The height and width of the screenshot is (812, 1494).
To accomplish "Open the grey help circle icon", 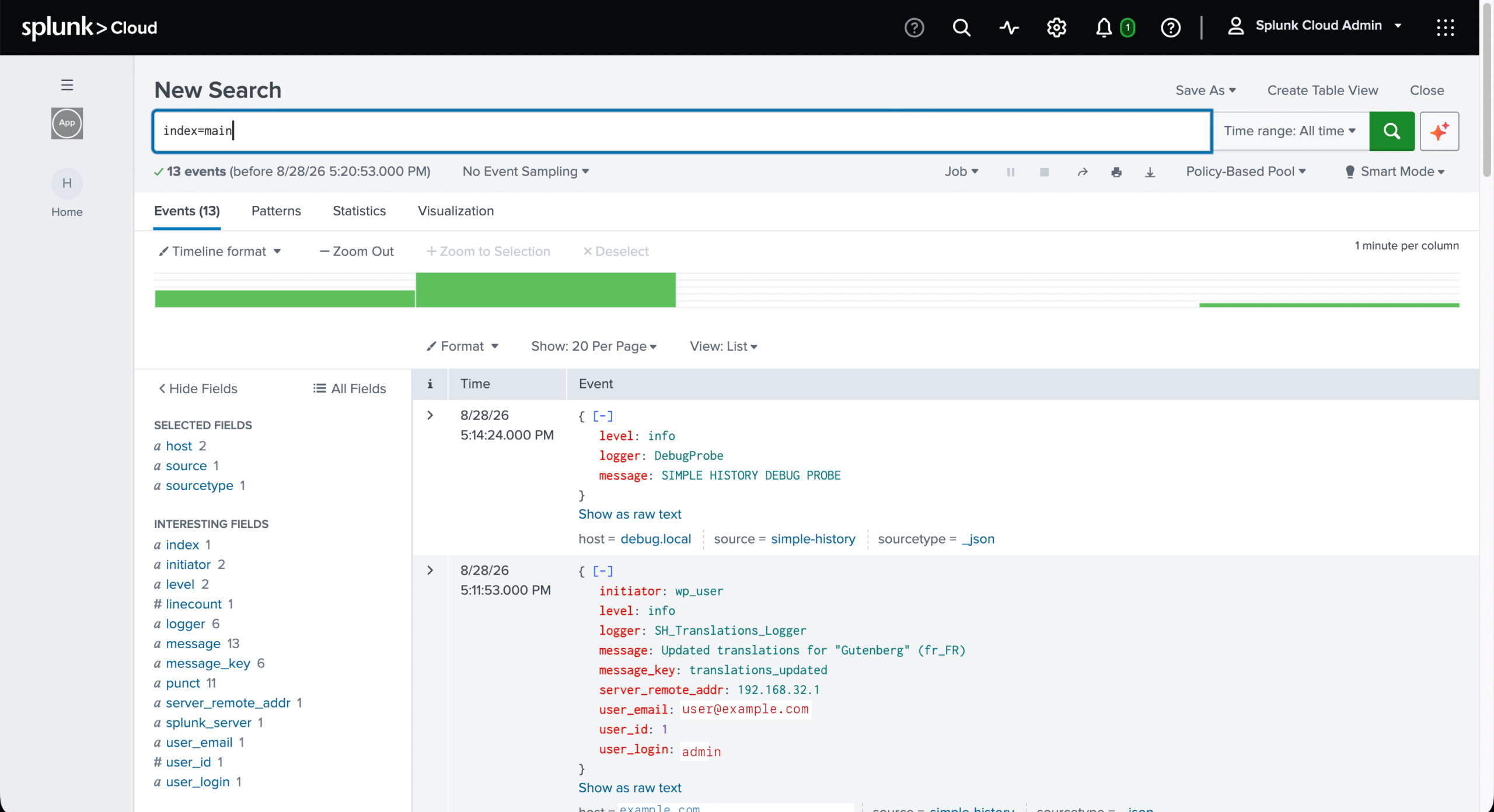I will point(914,27).
